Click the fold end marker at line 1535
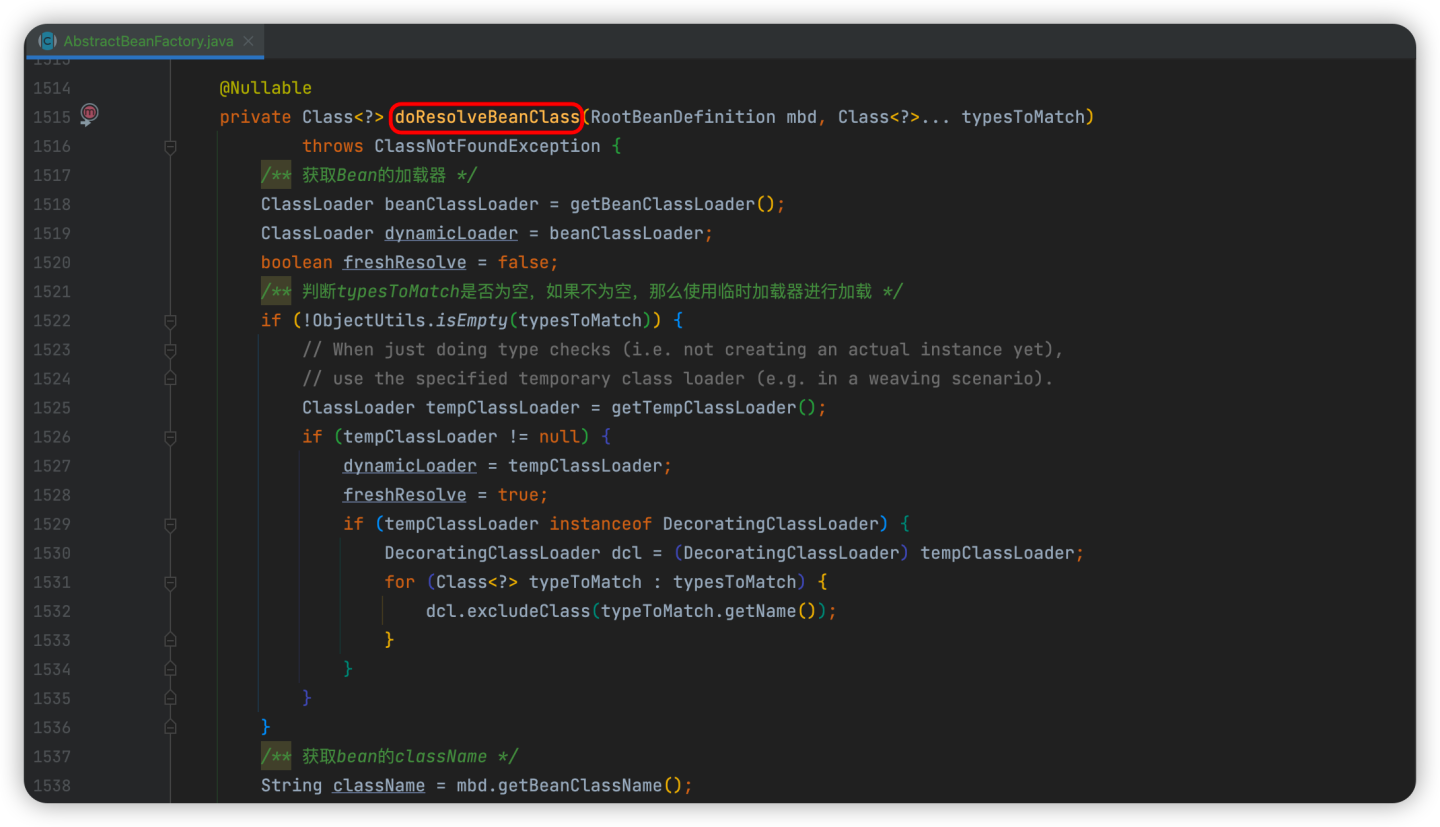Image resolution: width=1440 pixels, height=827 pixels. 170,698
